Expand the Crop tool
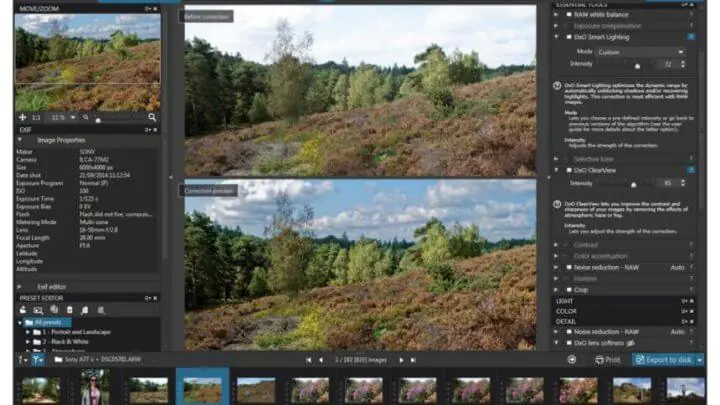This screenshot has height=405, width=720. coord(556,290)
